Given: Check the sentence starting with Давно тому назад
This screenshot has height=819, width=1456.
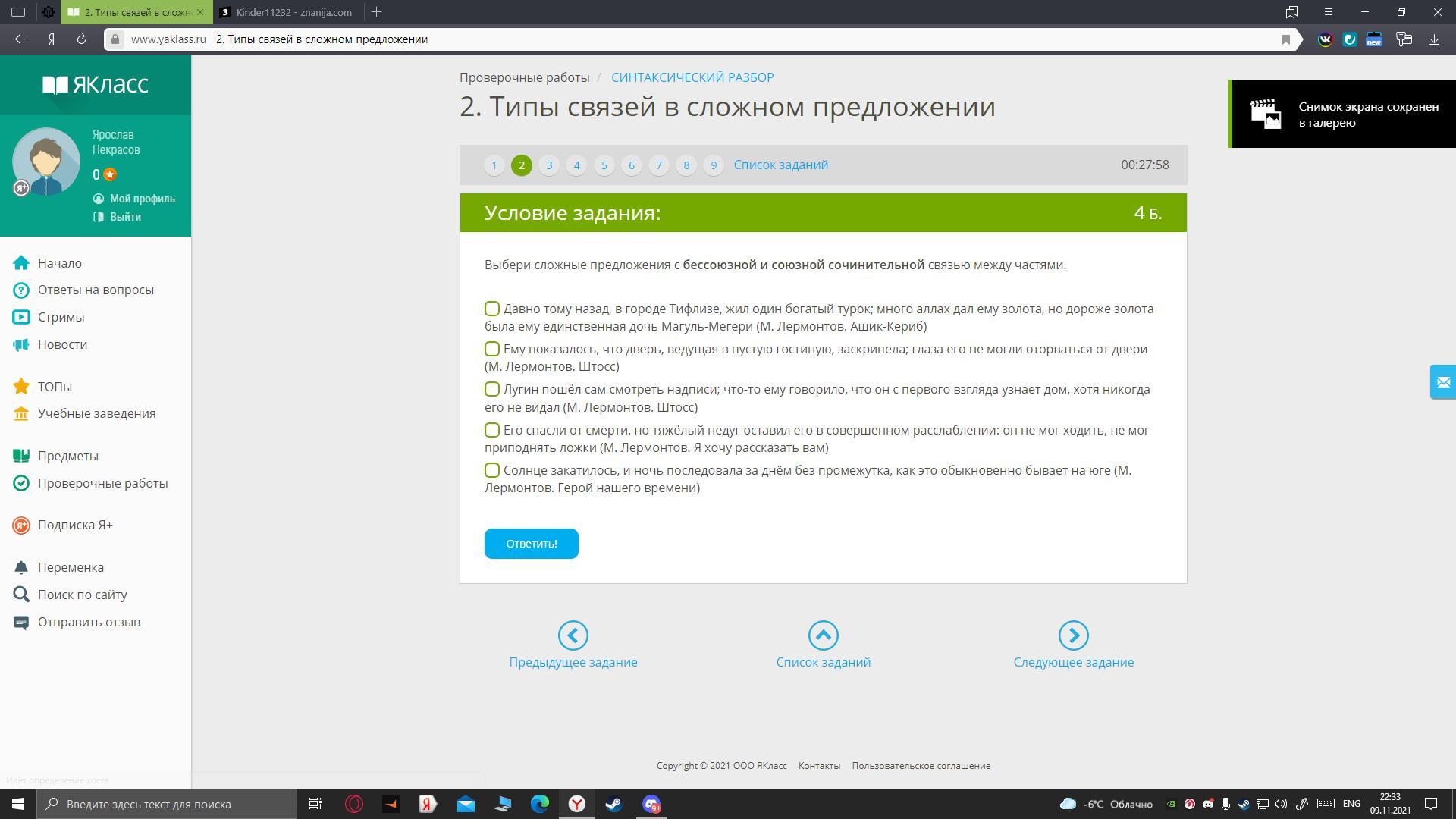Looking at the screenshot, I should 492,309.
